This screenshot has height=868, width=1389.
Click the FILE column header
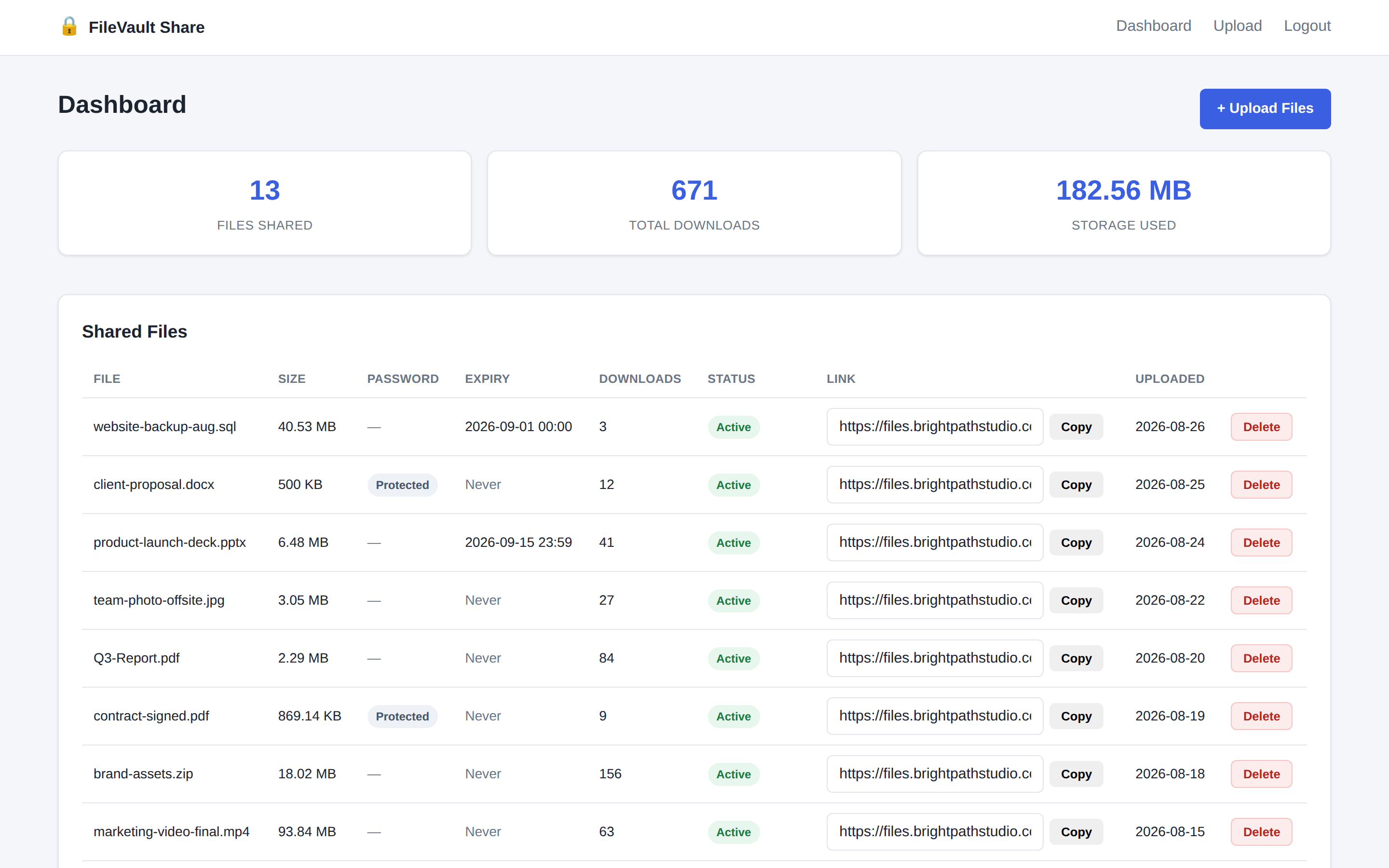coord(107,379)
